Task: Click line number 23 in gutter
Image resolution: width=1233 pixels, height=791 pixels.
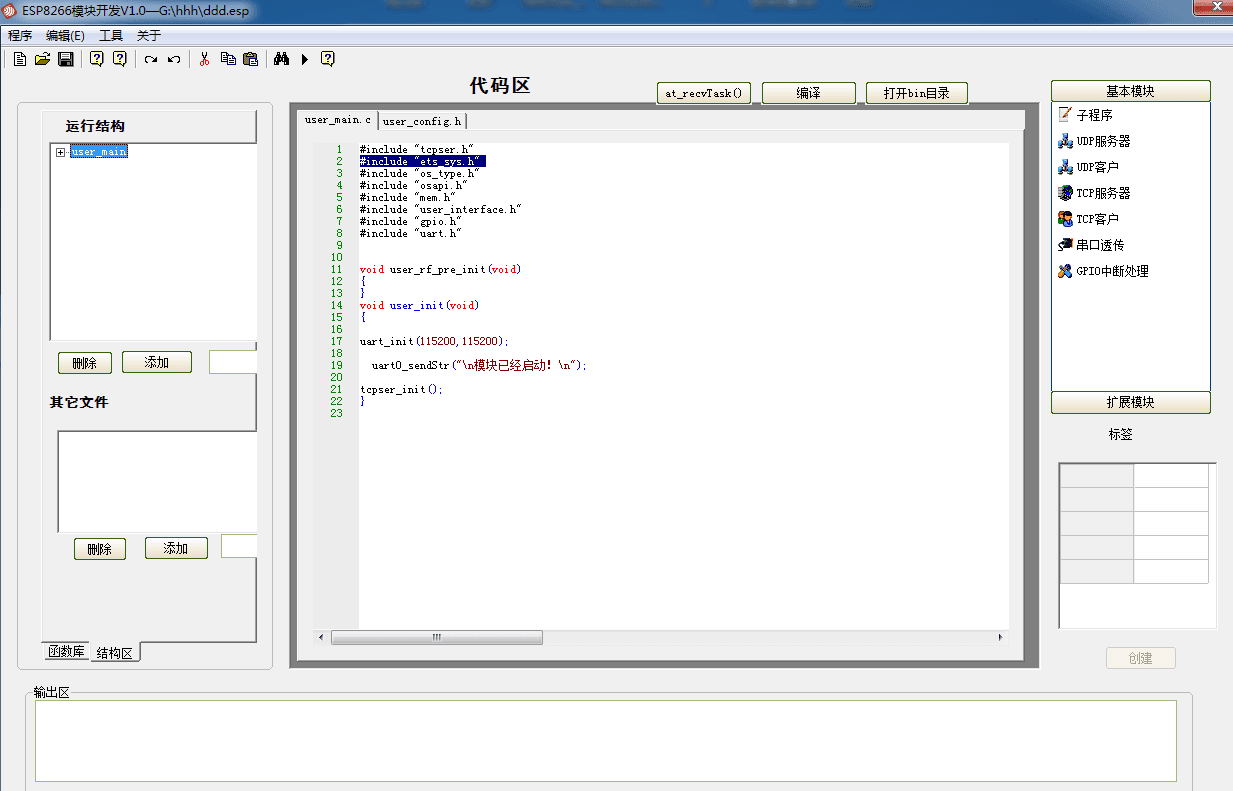Action: click(x=336, y=413)
